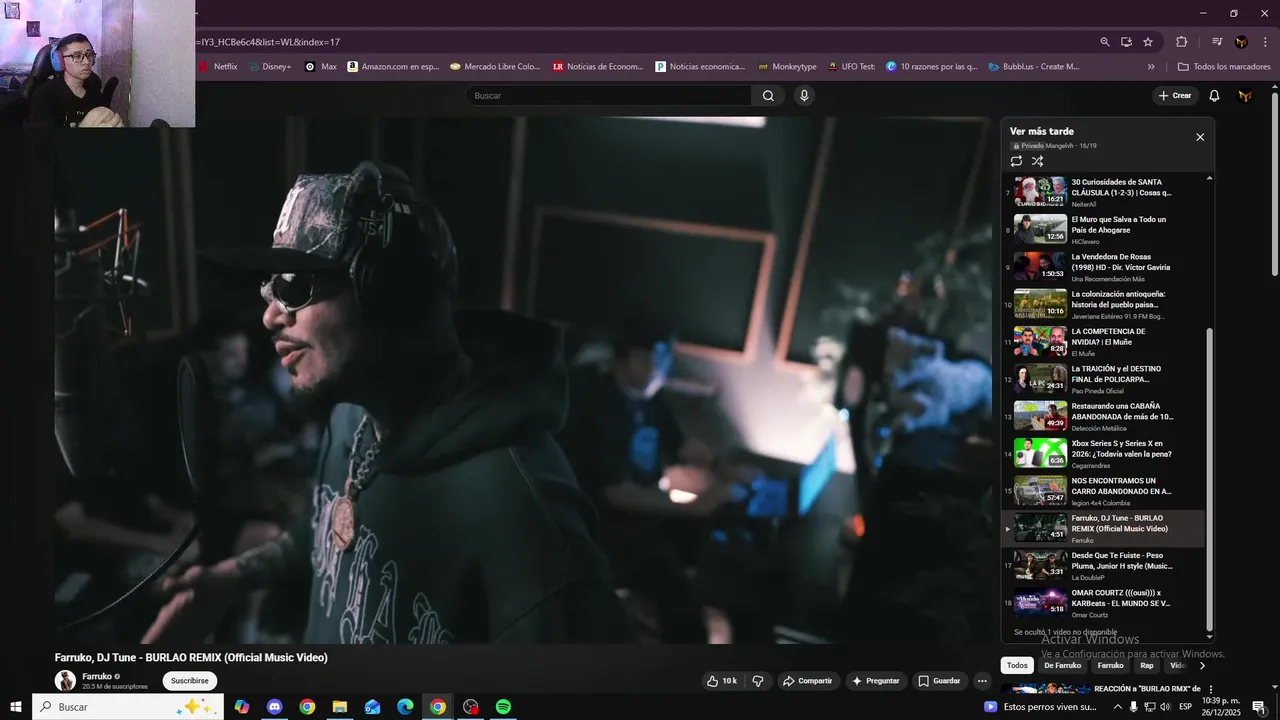This screenshot has height=720, width=1280.
Task: Dislike the video with the thumbs-down button
Action: click(x=758, y=681)
